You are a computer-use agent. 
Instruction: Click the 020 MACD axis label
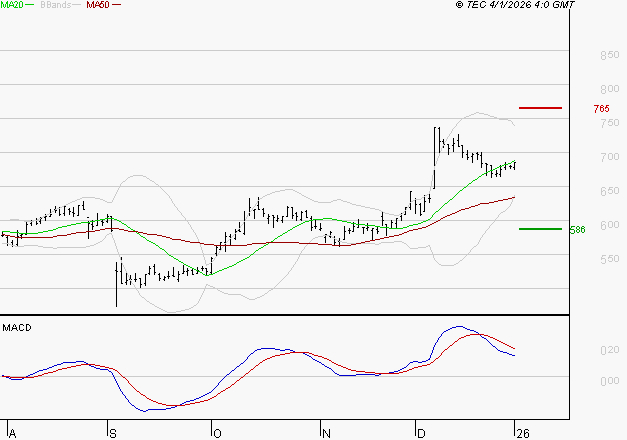coord(610,350)
